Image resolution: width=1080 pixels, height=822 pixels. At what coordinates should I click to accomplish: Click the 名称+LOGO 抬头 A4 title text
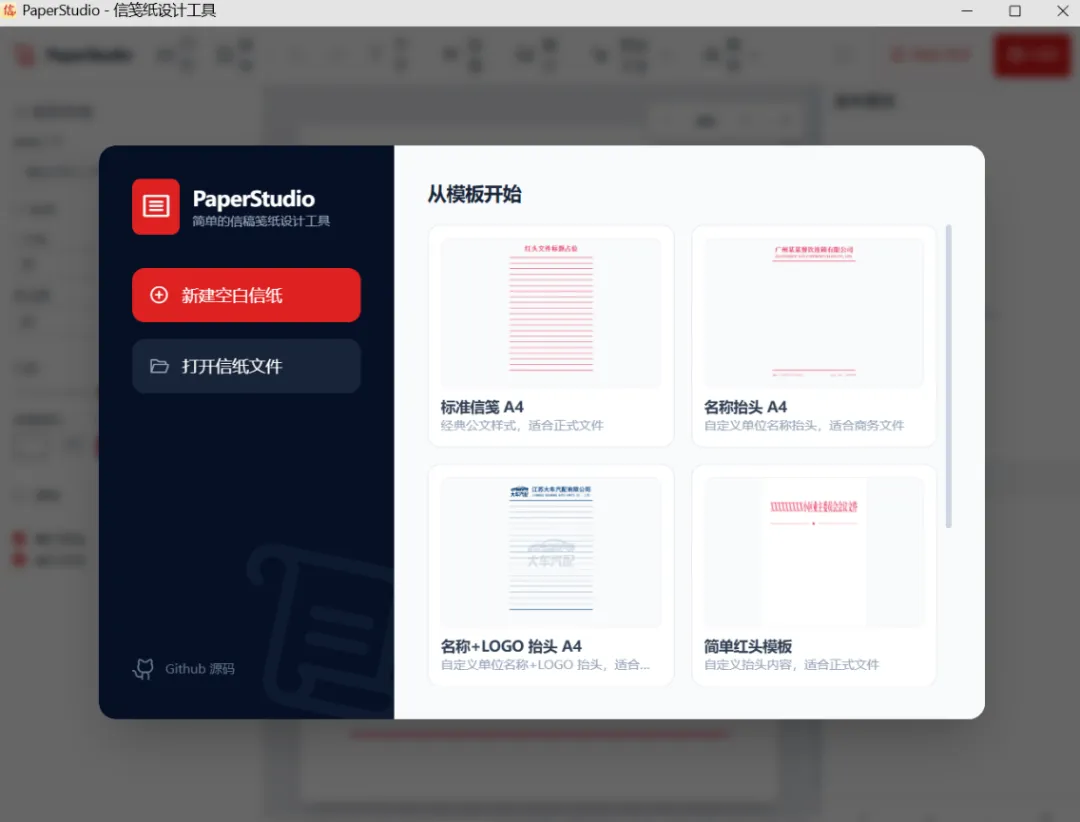point(511,646)
